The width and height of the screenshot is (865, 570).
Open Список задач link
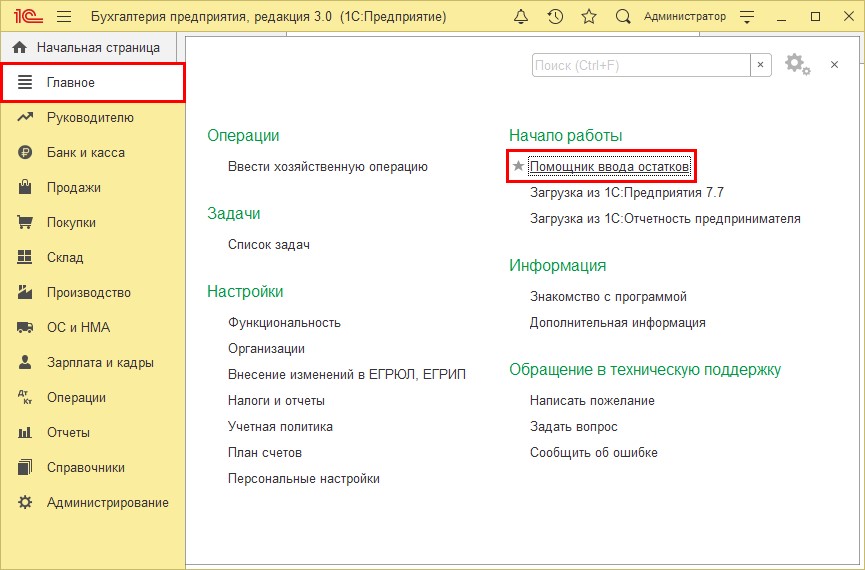[269, 244]
